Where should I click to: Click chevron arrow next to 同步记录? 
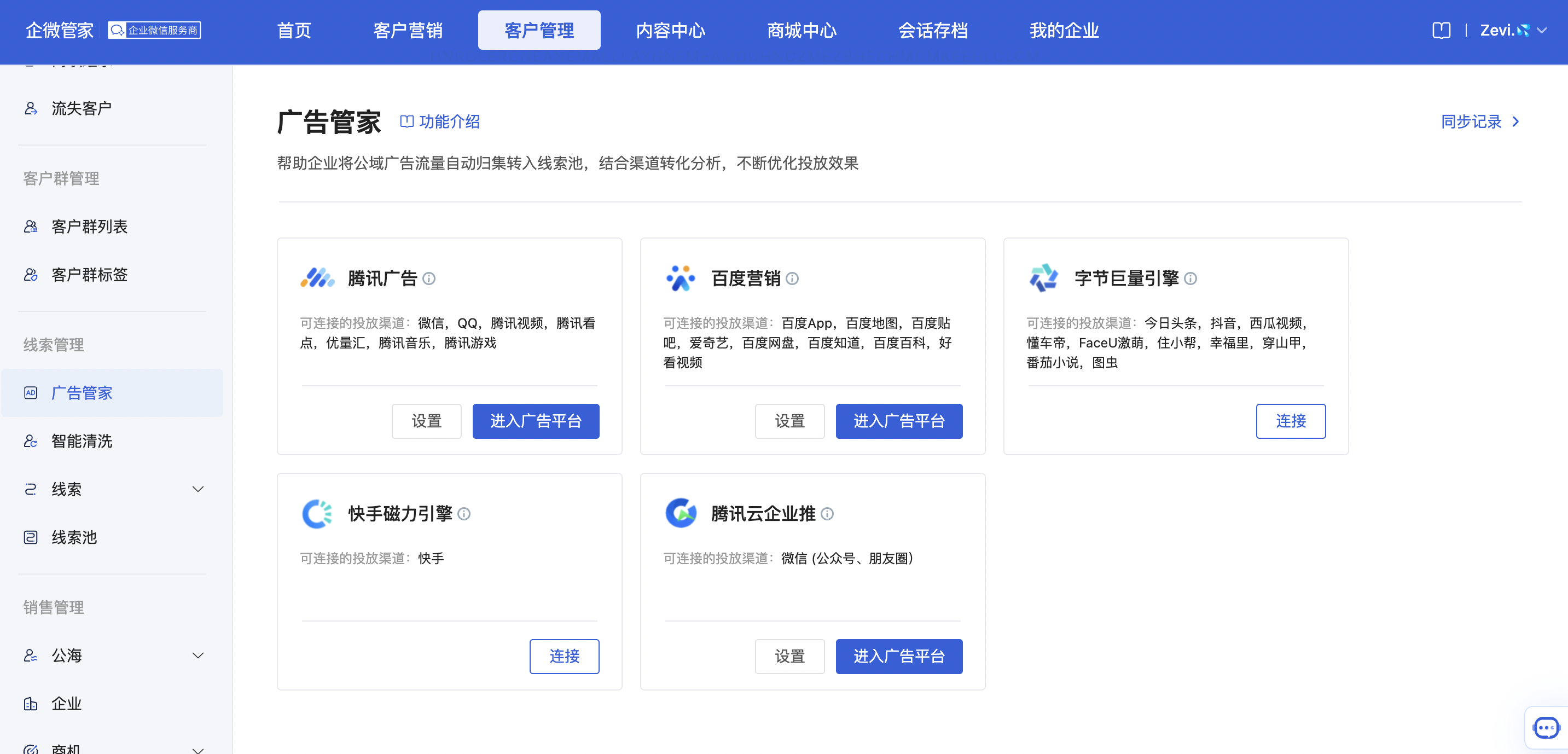(1515, 121)
